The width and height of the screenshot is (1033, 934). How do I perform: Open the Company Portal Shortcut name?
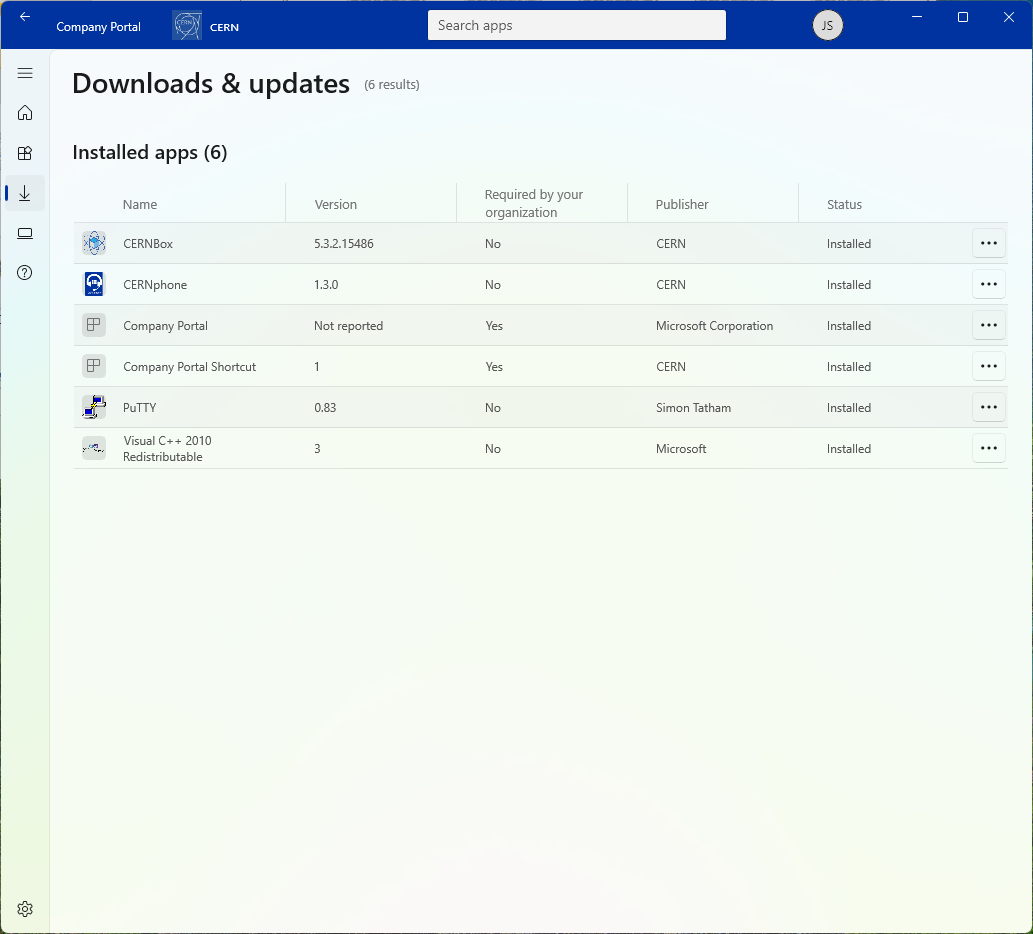(x=189, y=367)
